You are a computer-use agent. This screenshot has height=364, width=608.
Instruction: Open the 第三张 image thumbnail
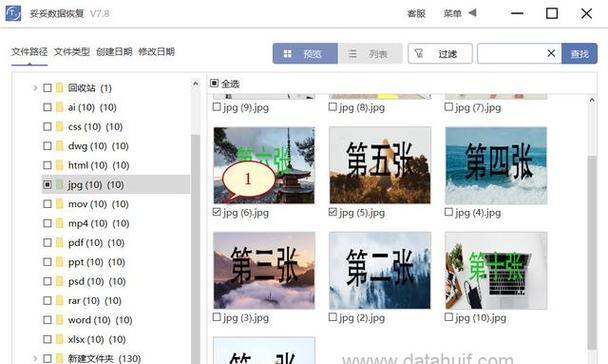click(x=264, y=270)
